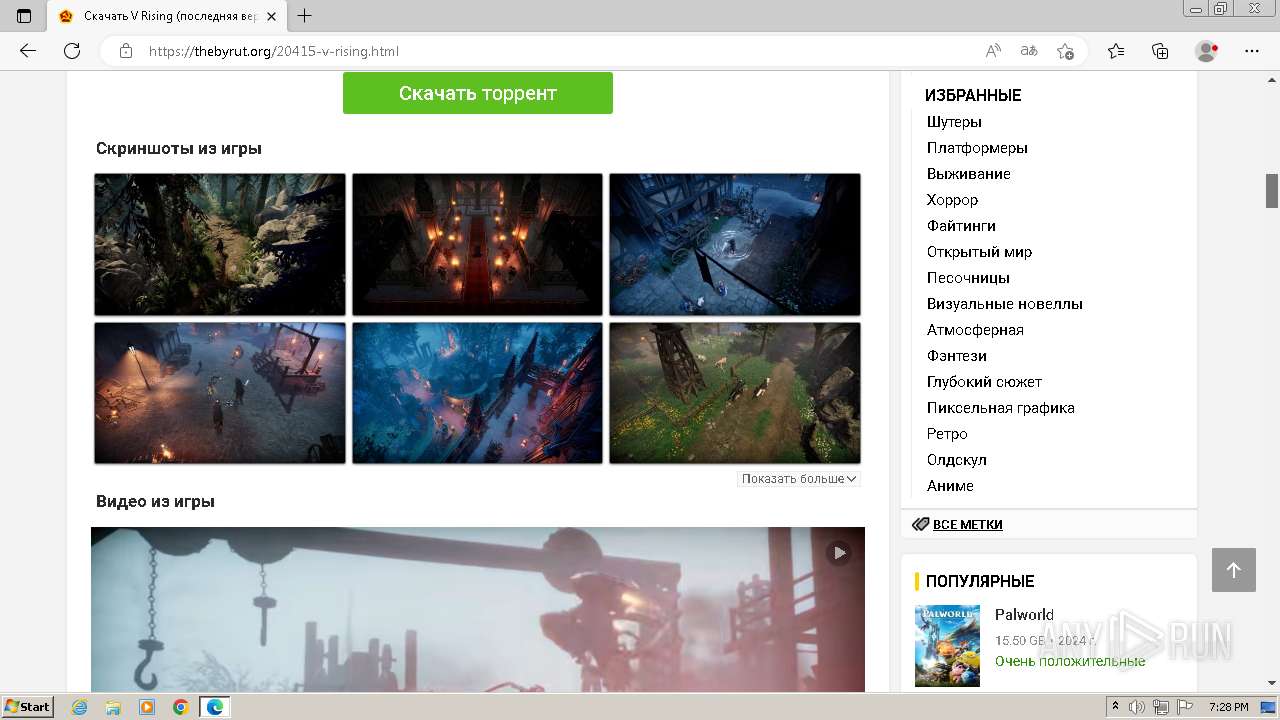Screen dimensions: 1280x720
Task: Open the Palworld game title link
Action: pyautogui.click(x=1024, y=615)
